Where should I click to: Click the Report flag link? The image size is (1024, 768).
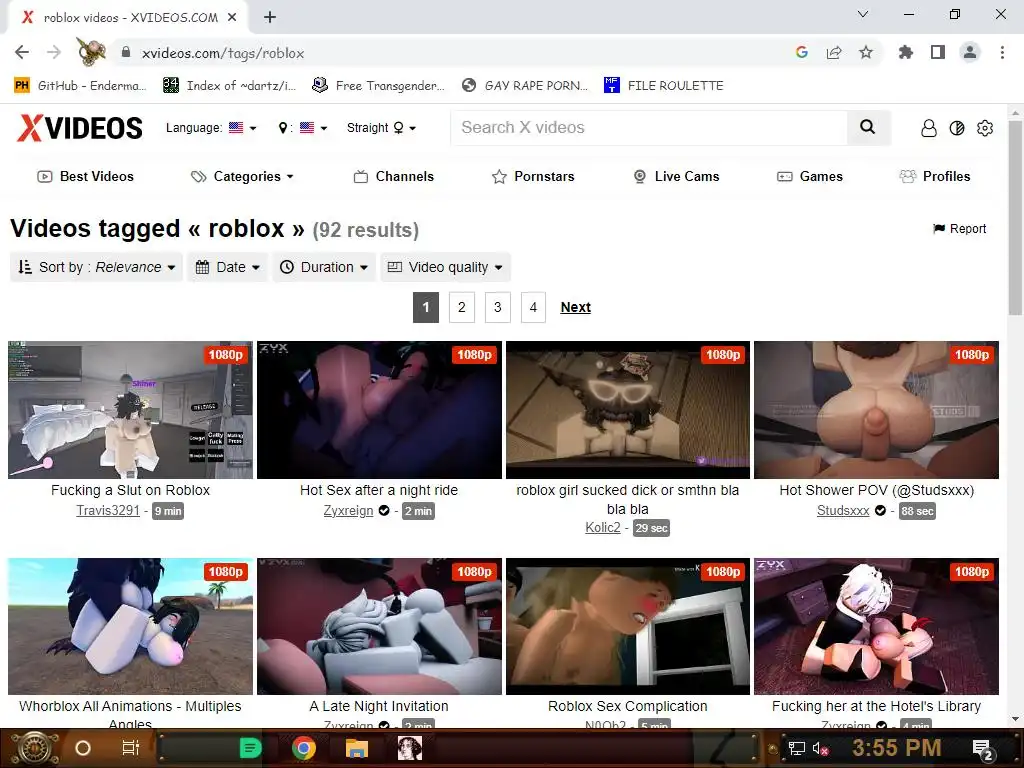pyautogui.click(x=959, y=229)
